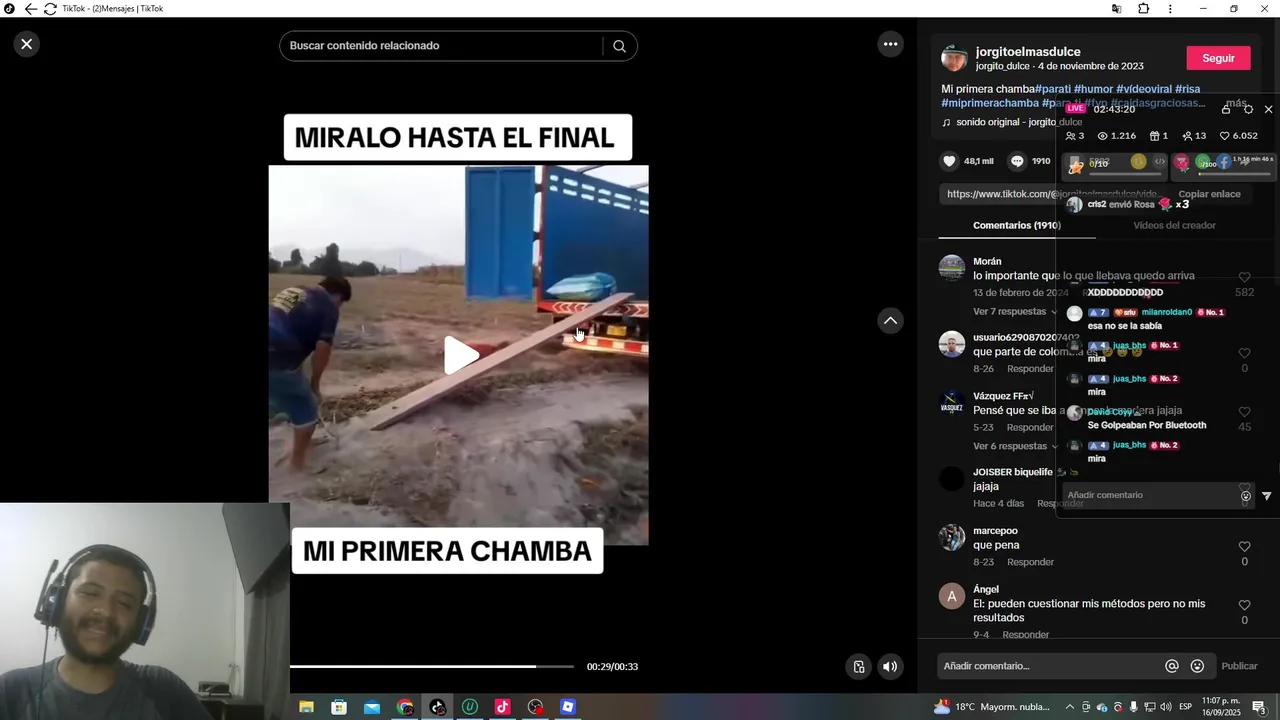The width and height of the screenshot is (1280, 720).
Task: Open Mail app from taskbar
Action: [372, 707]
